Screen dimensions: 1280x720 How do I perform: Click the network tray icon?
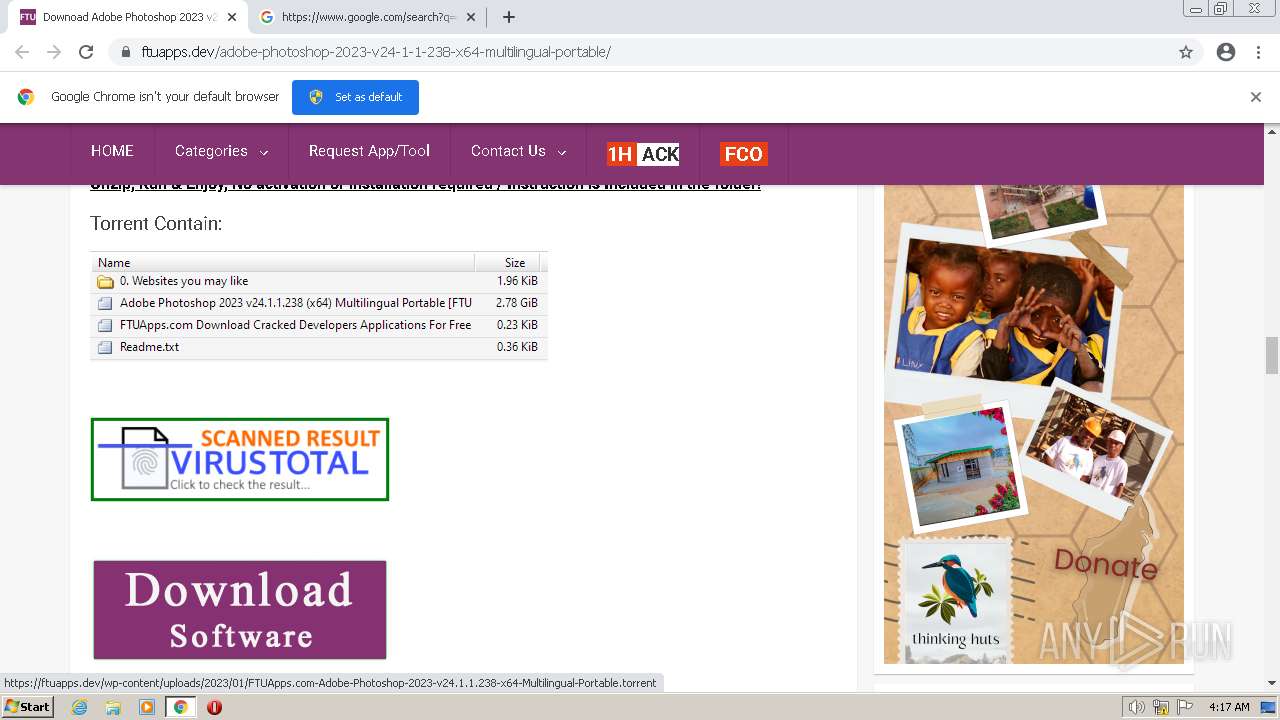click(1161, 707)
